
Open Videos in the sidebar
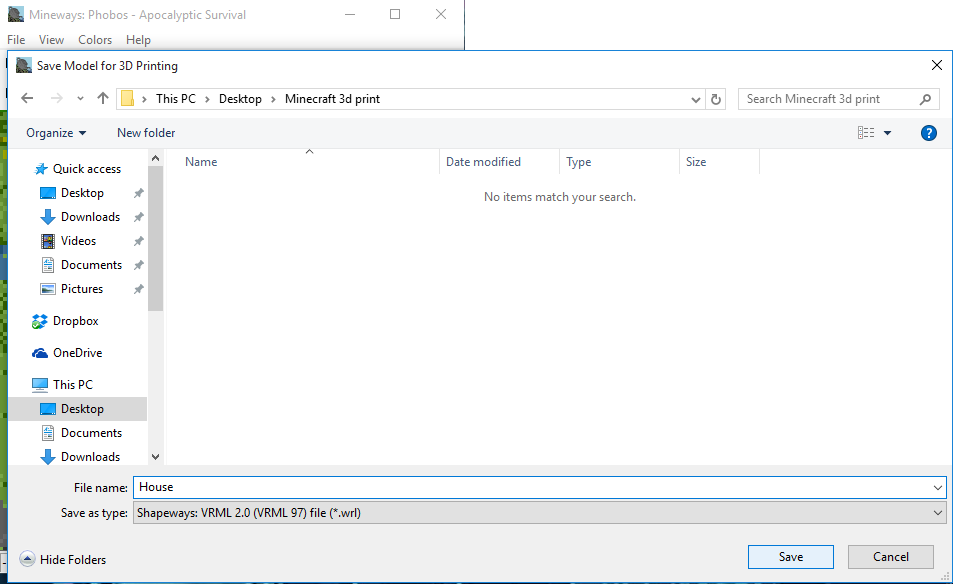[x=78, y=241]
